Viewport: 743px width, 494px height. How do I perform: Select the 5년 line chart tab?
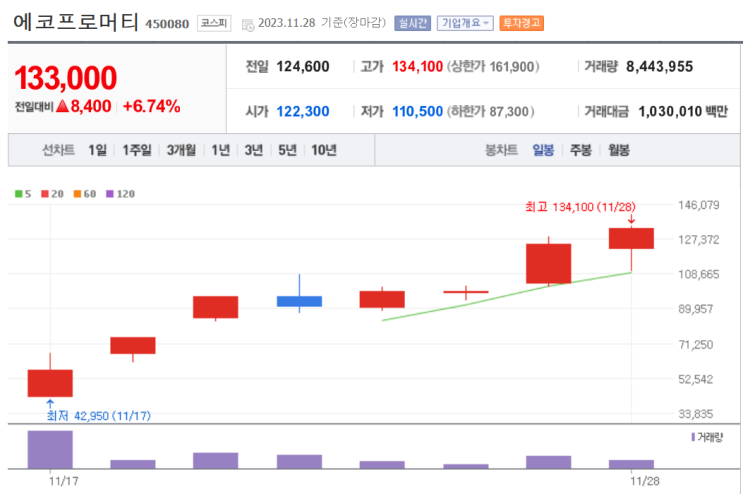(287, 150)
